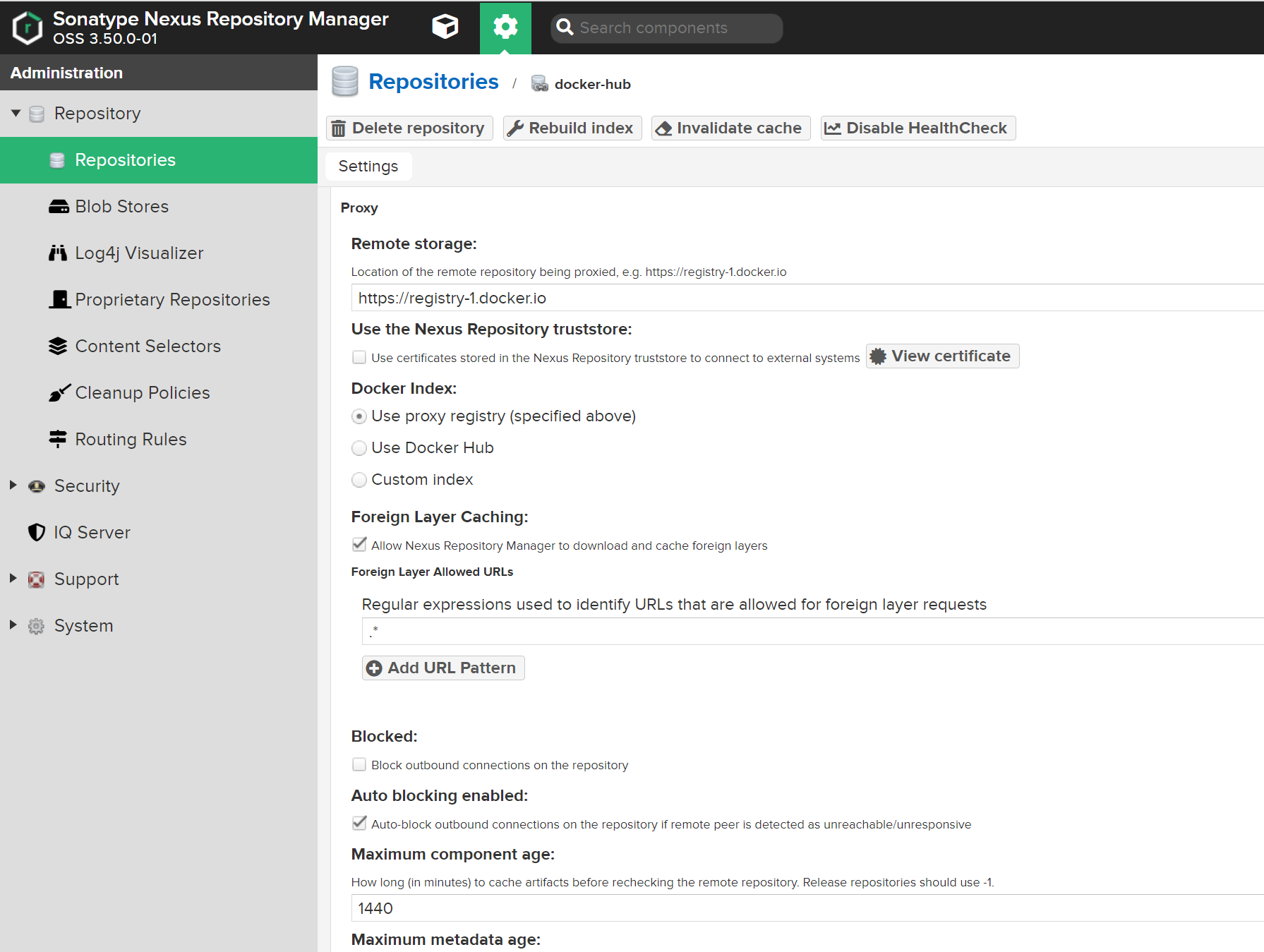Click the Sonatype Nexus logo icon

tap(28, 28)
